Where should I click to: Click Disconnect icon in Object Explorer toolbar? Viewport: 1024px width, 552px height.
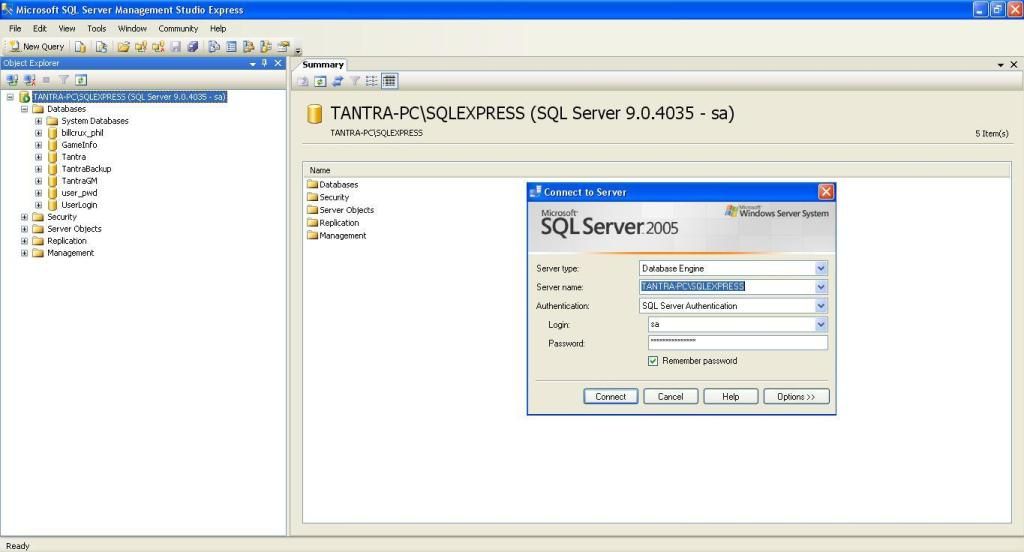point(29,80)
